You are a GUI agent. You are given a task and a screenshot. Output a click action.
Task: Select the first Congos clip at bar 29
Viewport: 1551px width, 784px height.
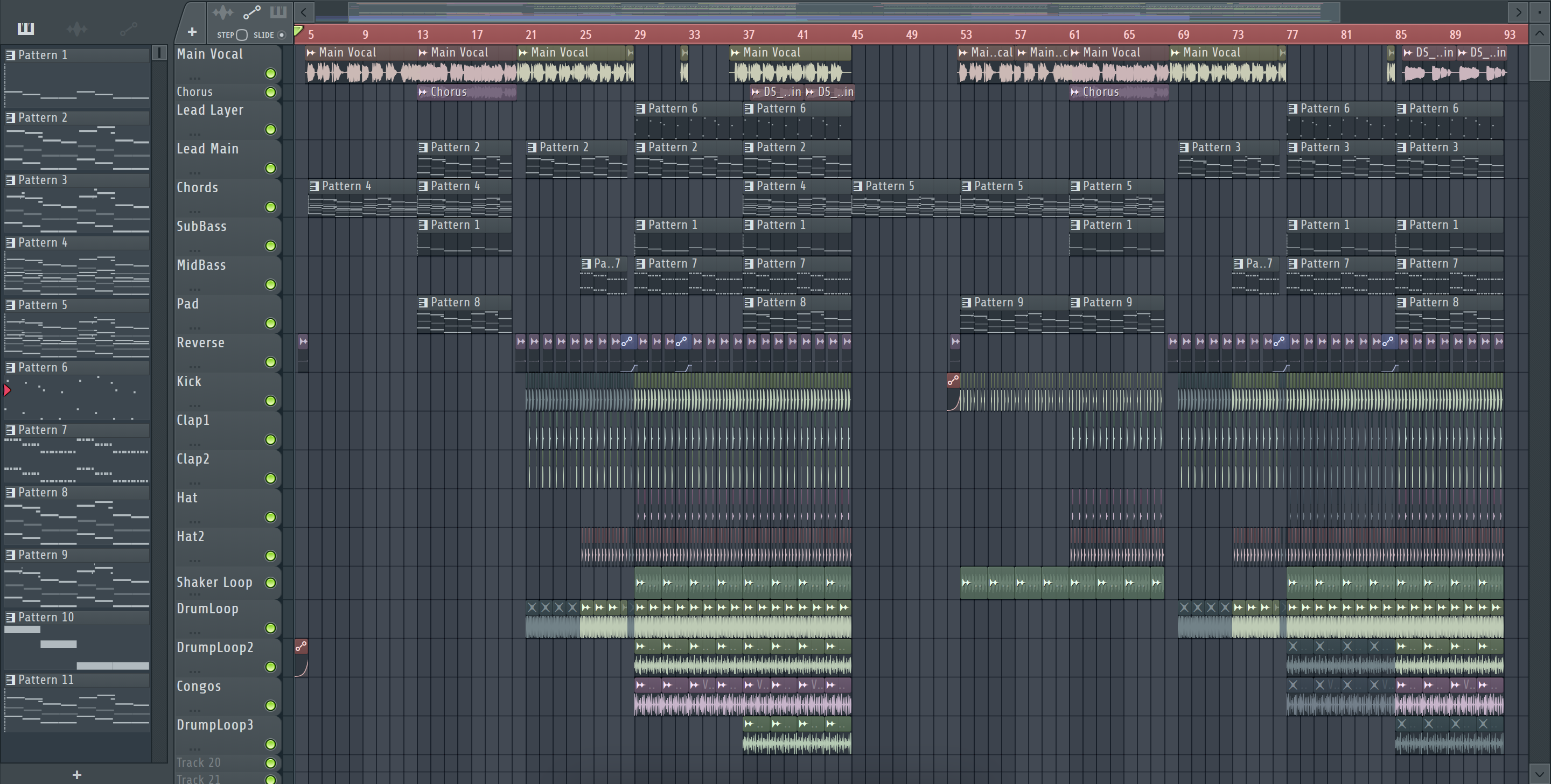coord(648,697)
